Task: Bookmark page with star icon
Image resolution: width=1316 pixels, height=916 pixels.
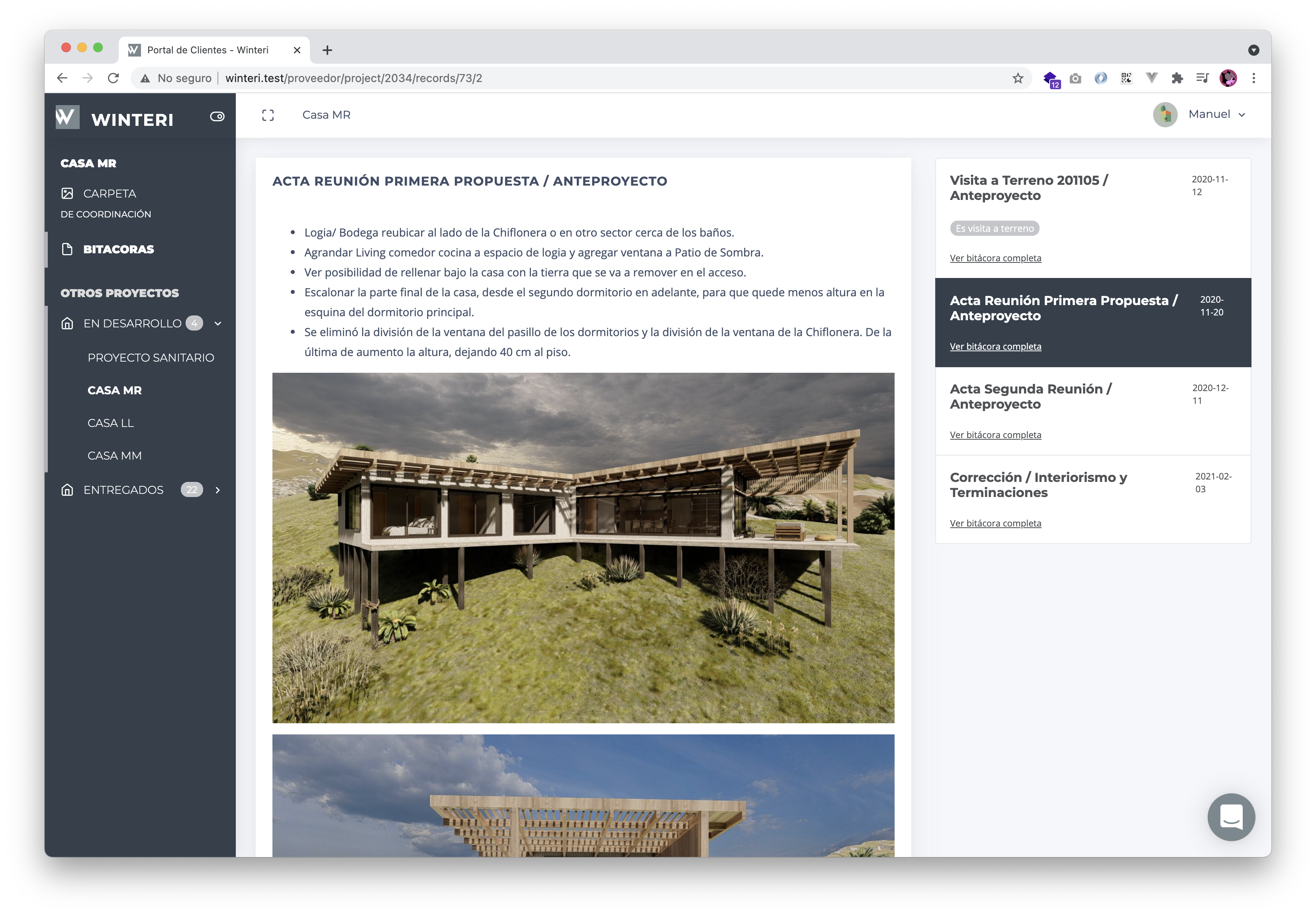Action: pyautogui.click(x=1017, y=78)
